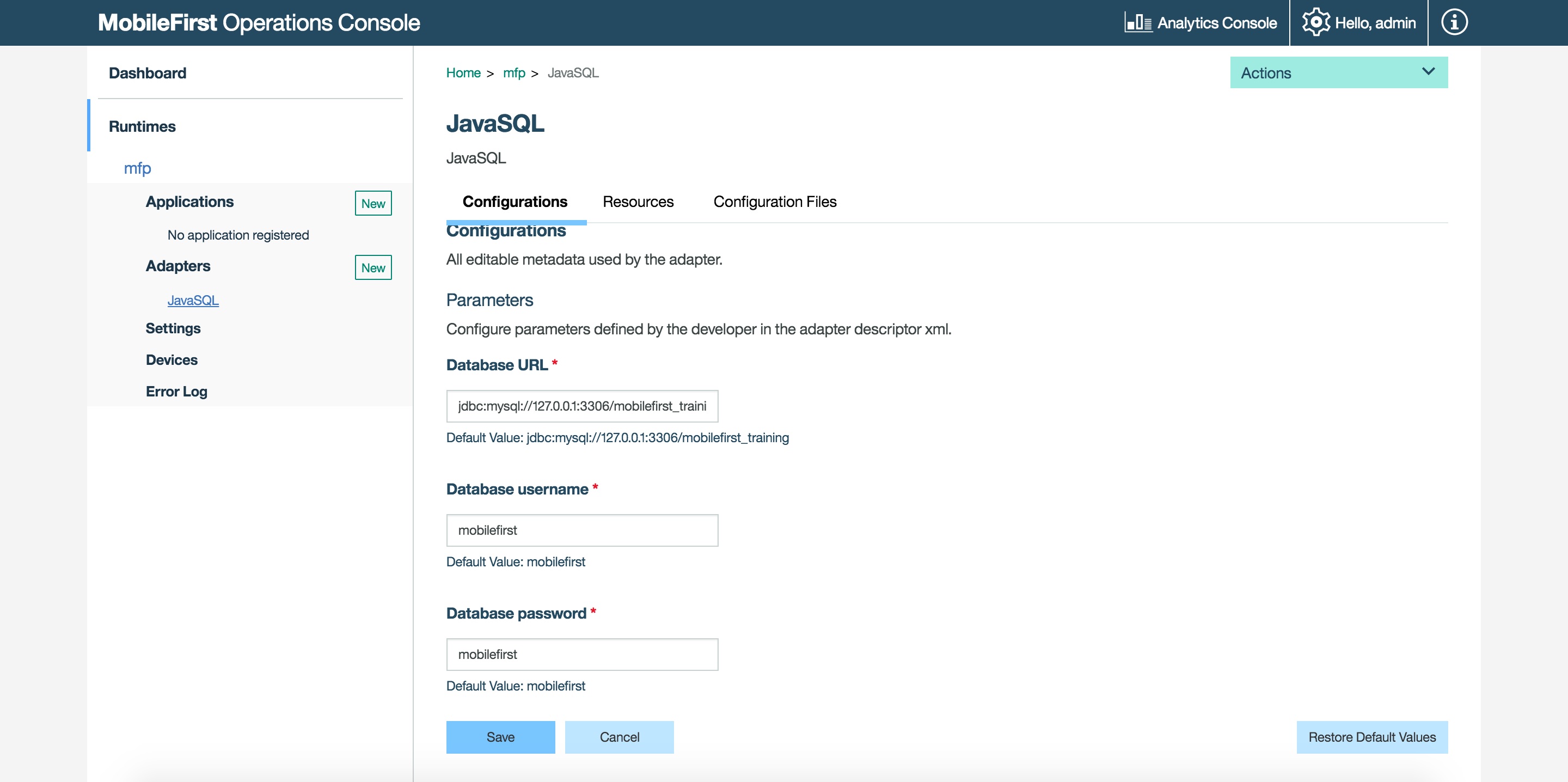The width and height of the screenshot is (1568, 782).
Task: Switch to the Resources tab
Action: (638, 201)
